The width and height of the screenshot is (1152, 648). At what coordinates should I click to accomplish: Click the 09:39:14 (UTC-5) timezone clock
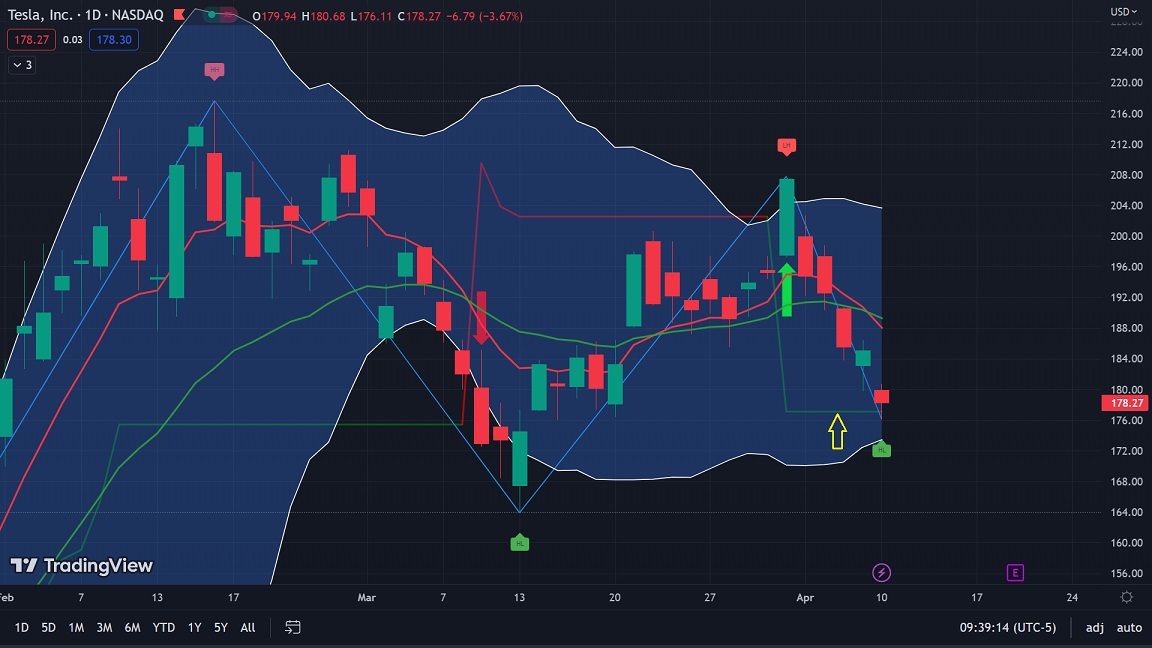click(1007, 627)
